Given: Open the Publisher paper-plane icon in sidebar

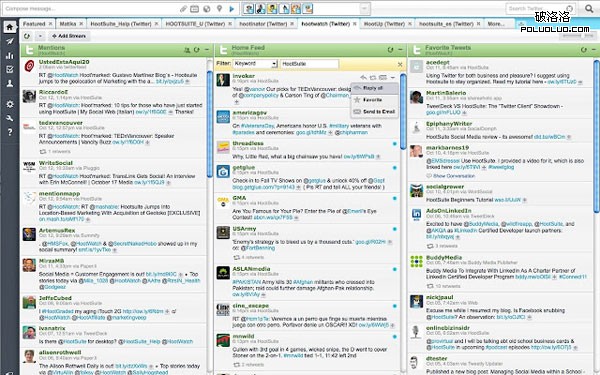Looking at the screenshot, I should [10, 41].
